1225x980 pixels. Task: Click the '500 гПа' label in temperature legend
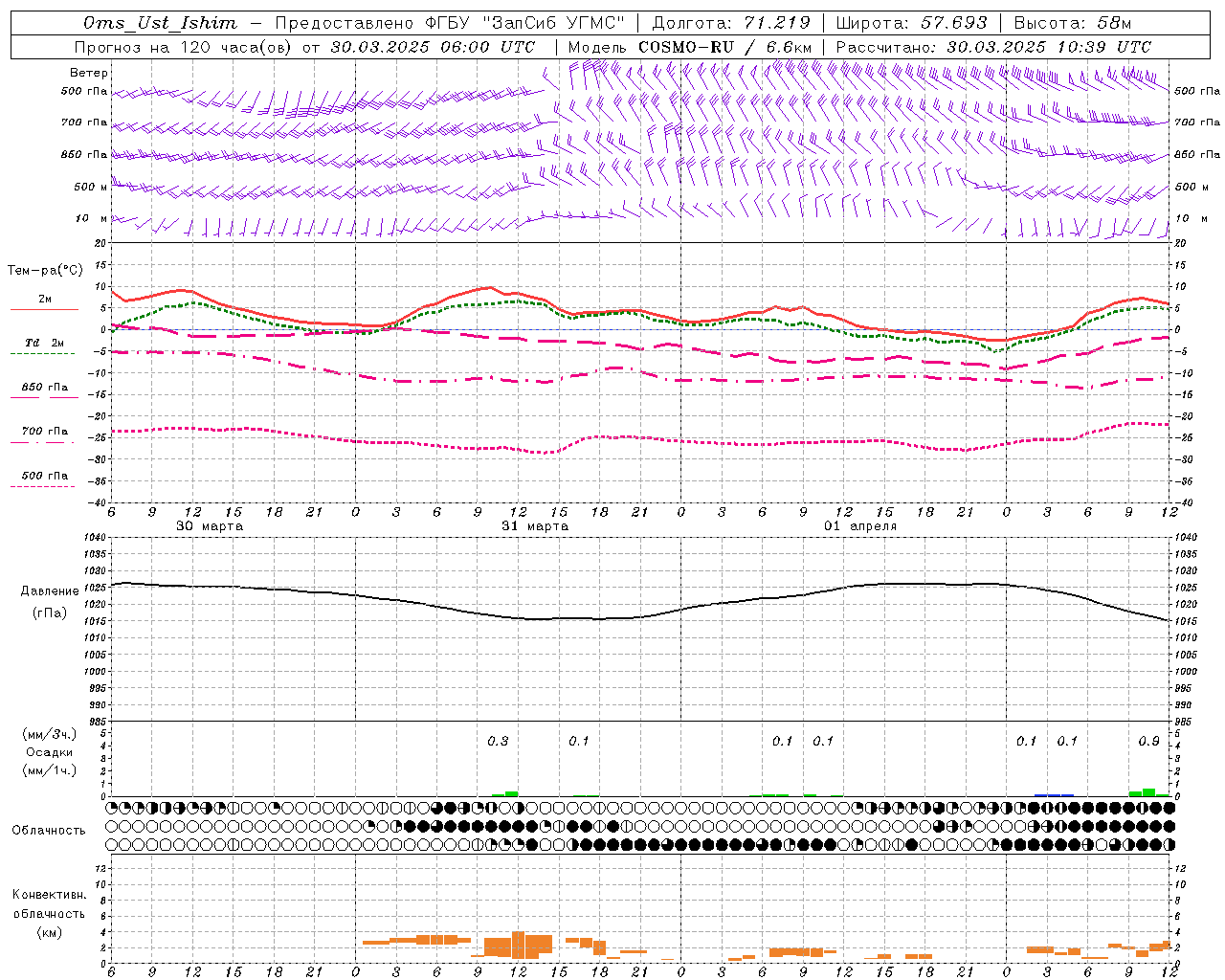(x=45, y=476)
